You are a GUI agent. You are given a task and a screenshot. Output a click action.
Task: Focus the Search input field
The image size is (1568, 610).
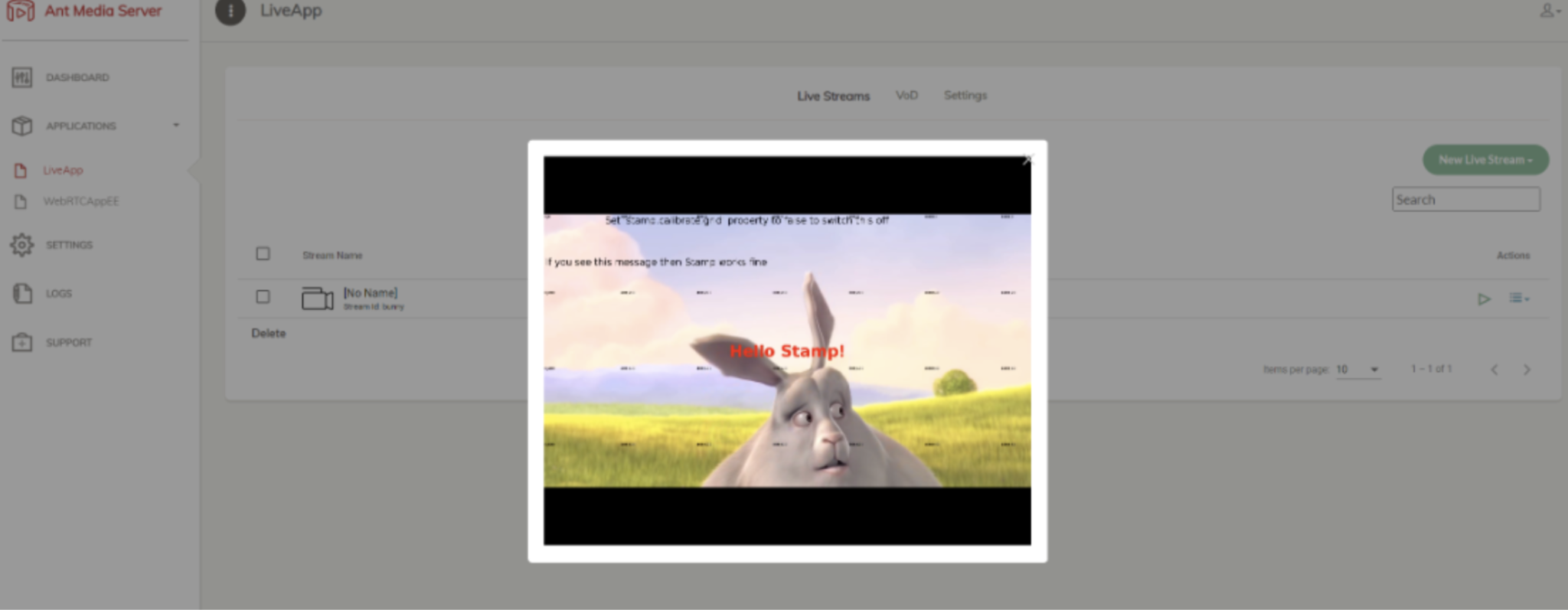click(1465, 200)
